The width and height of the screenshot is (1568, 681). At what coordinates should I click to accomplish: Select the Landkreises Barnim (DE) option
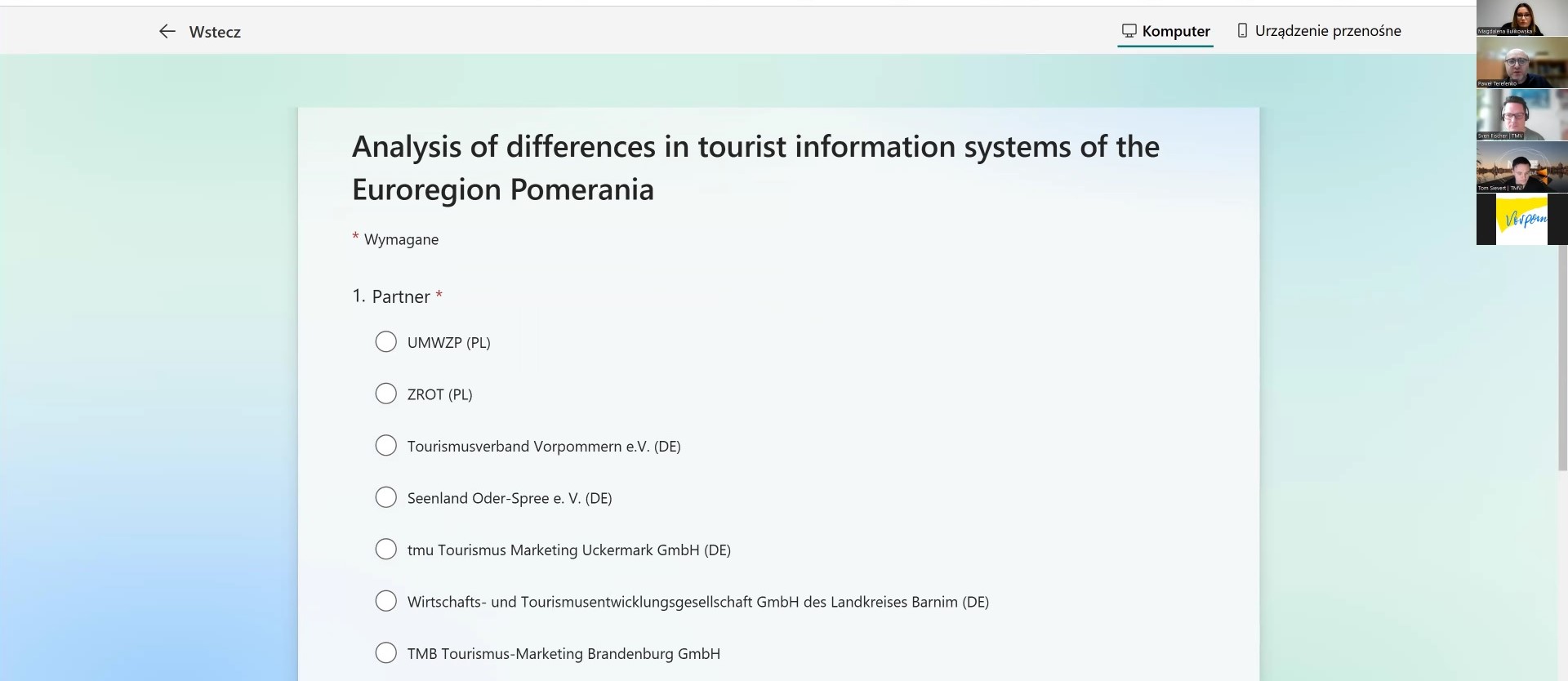pyautogui.click(x=385, y=602)
